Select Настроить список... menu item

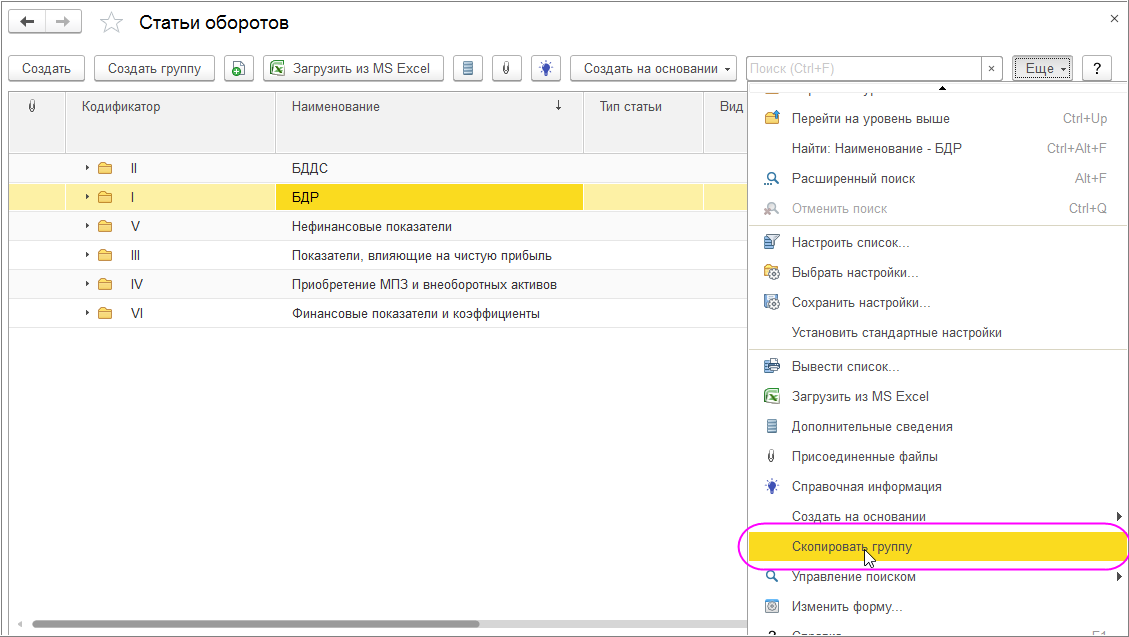[937, 243]
